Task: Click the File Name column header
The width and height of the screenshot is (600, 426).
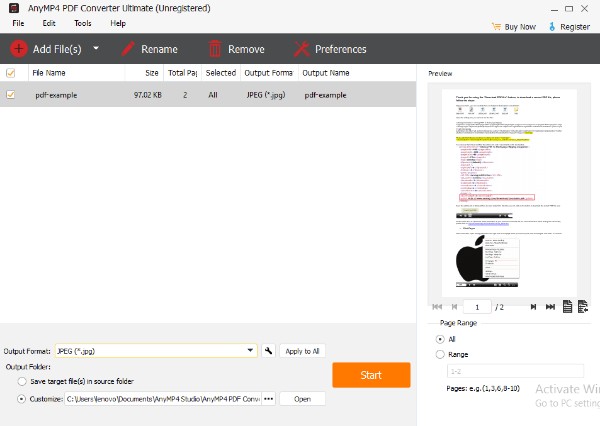Action: pos(49,73)
